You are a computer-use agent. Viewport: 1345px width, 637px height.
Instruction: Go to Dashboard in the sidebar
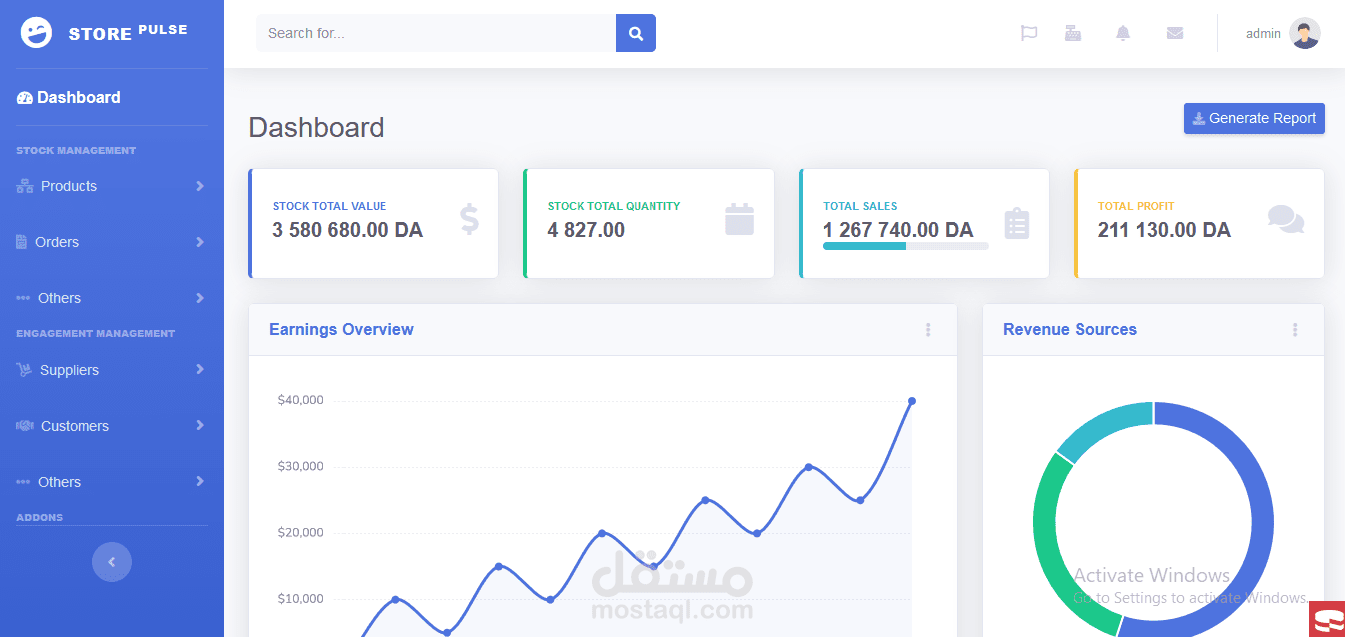pyautogui.click(x=112, y=97)
